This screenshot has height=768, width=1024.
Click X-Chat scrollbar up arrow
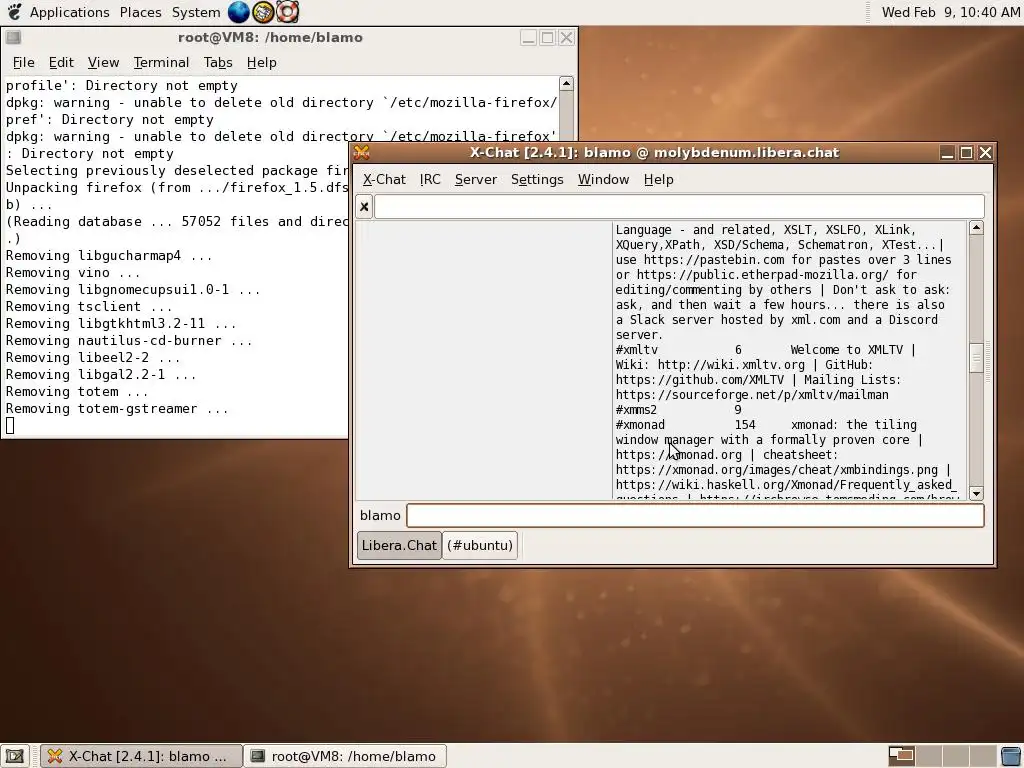point(976,227)
